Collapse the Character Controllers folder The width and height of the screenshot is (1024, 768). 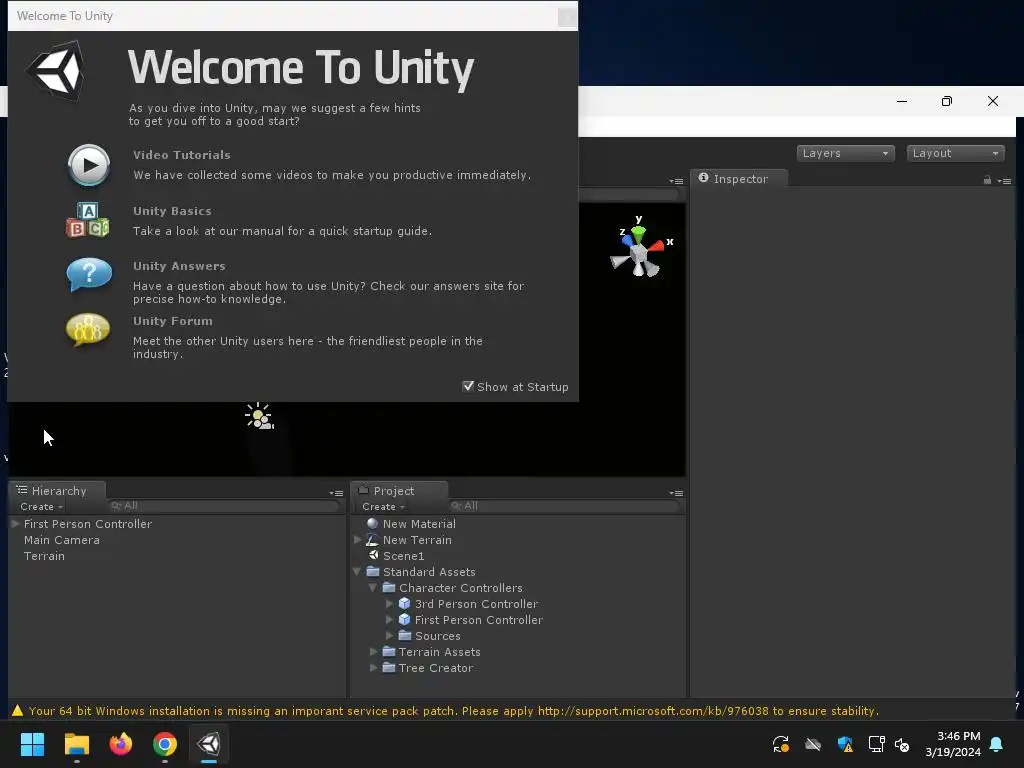[373, 588]
